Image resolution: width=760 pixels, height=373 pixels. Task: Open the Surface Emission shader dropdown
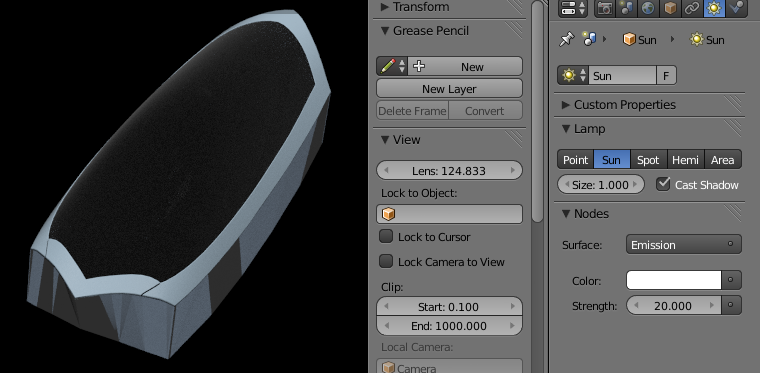(684, 245)
